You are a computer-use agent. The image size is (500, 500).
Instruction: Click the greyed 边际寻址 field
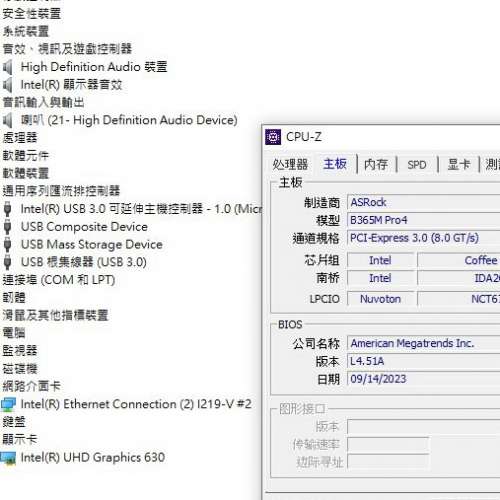click(x=388, y=462)
